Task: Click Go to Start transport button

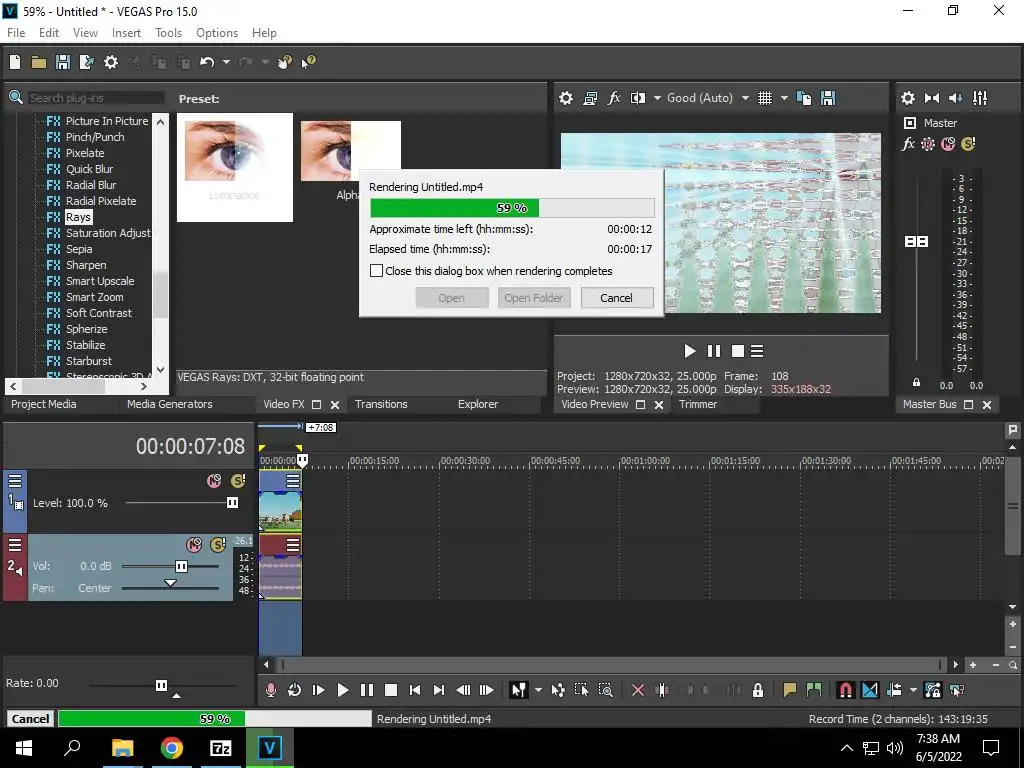Action: point(415,690)
